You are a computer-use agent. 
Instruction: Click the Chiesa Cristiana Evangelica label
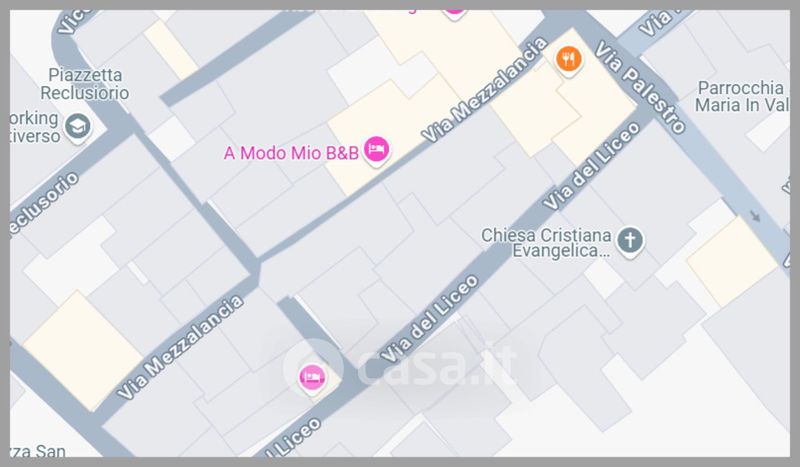tap(546, 243)
